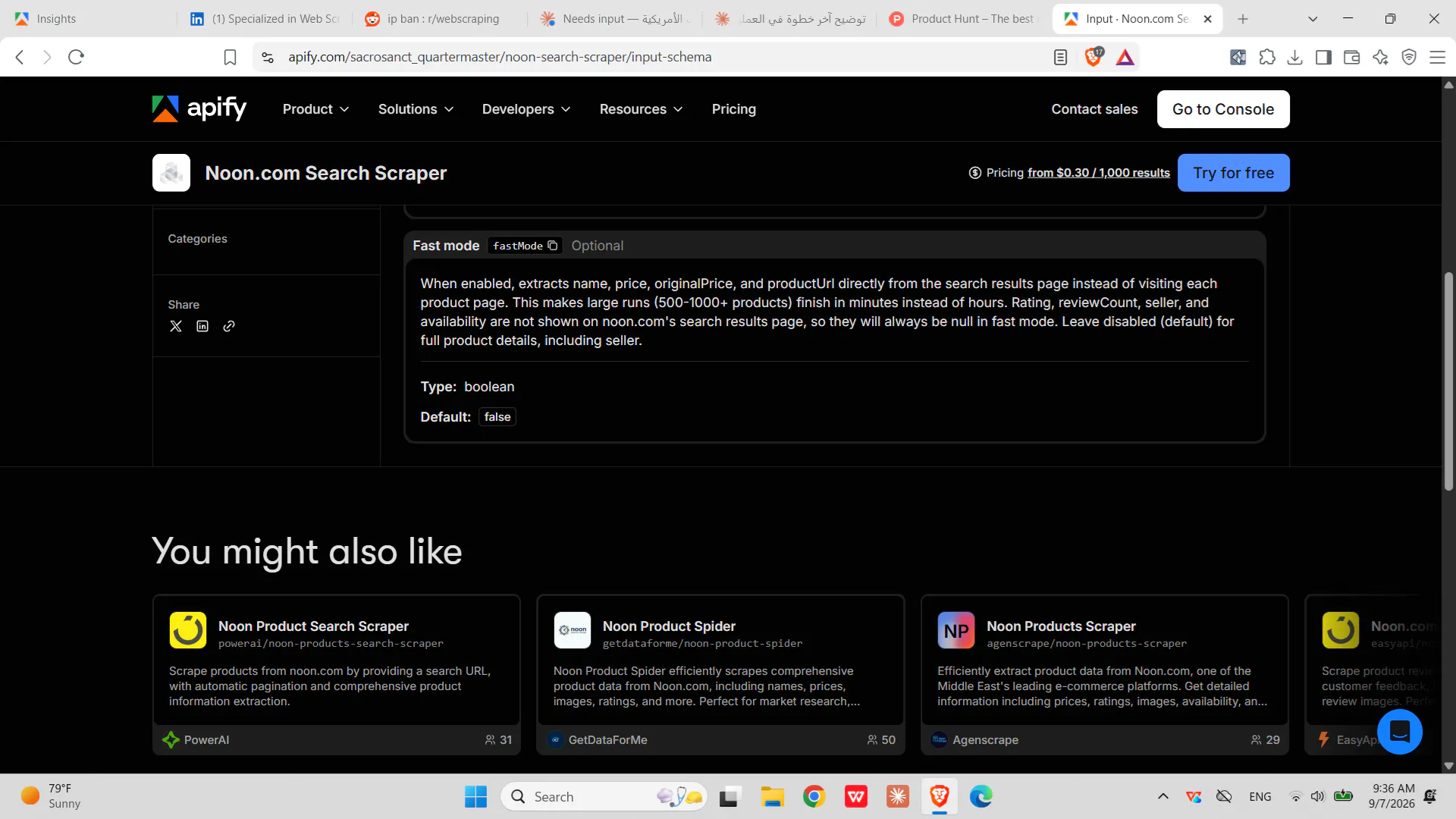Copy the fastMode field name
Viewport: 1456px width, 819px height.
[x=553, y=246]
